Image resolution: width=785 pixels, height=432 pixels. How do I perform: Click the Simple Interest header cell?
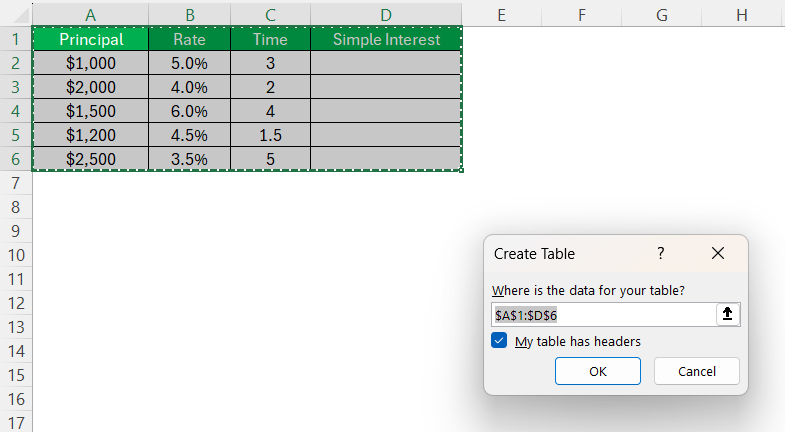pos(386,39)
